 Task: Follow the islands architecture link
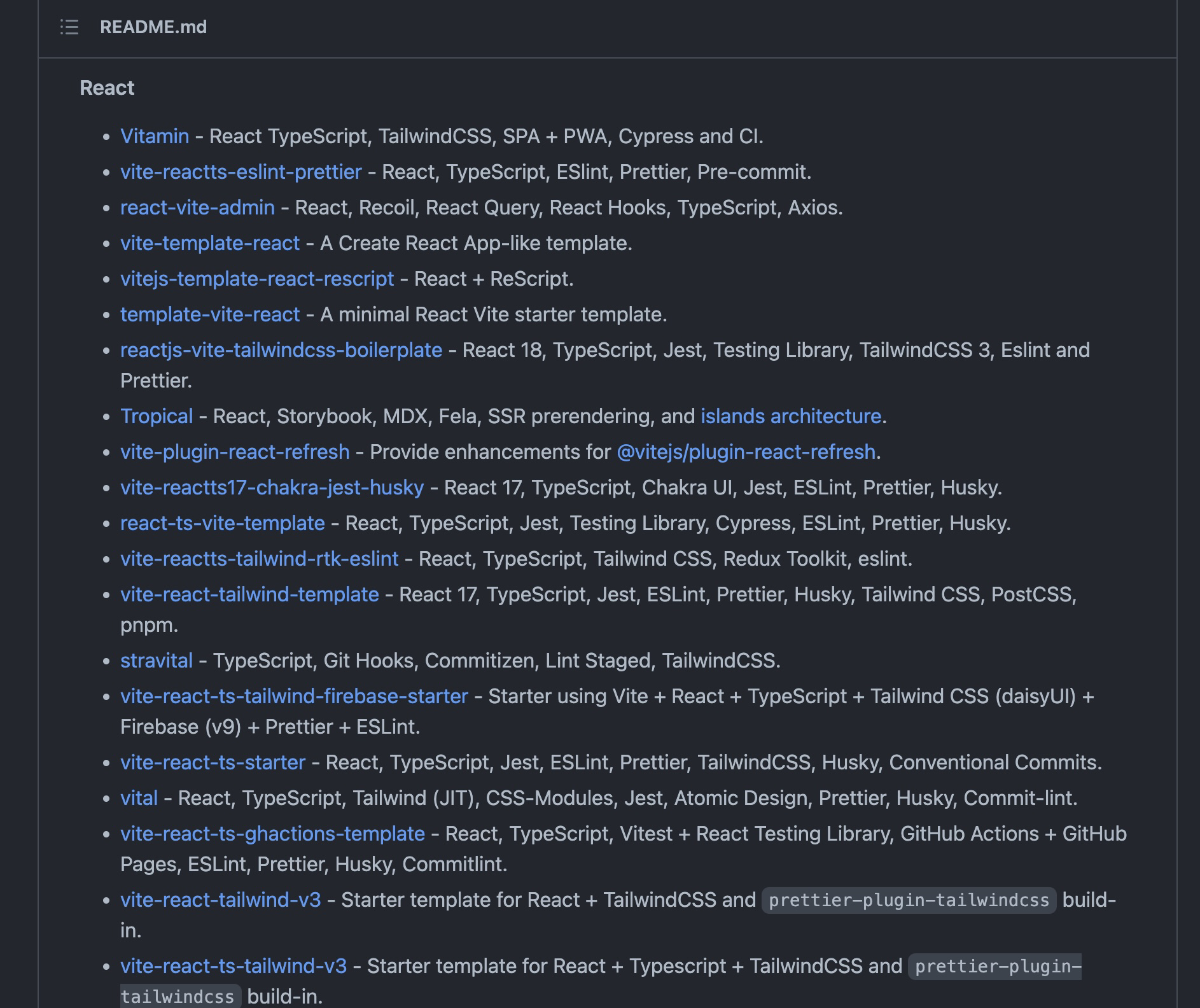coord(791,416)
